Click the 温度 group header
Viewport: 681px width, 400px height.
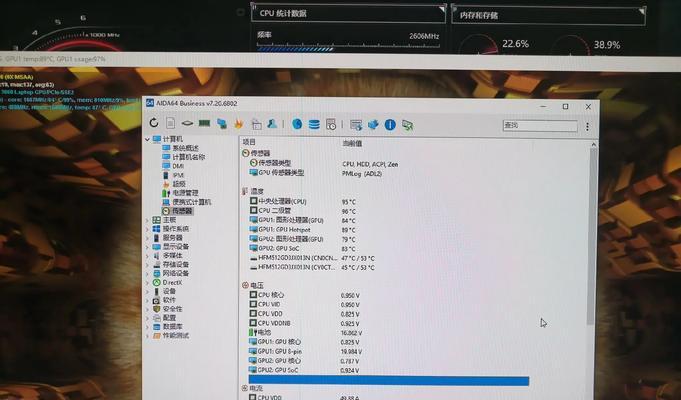tap(253, 191)
